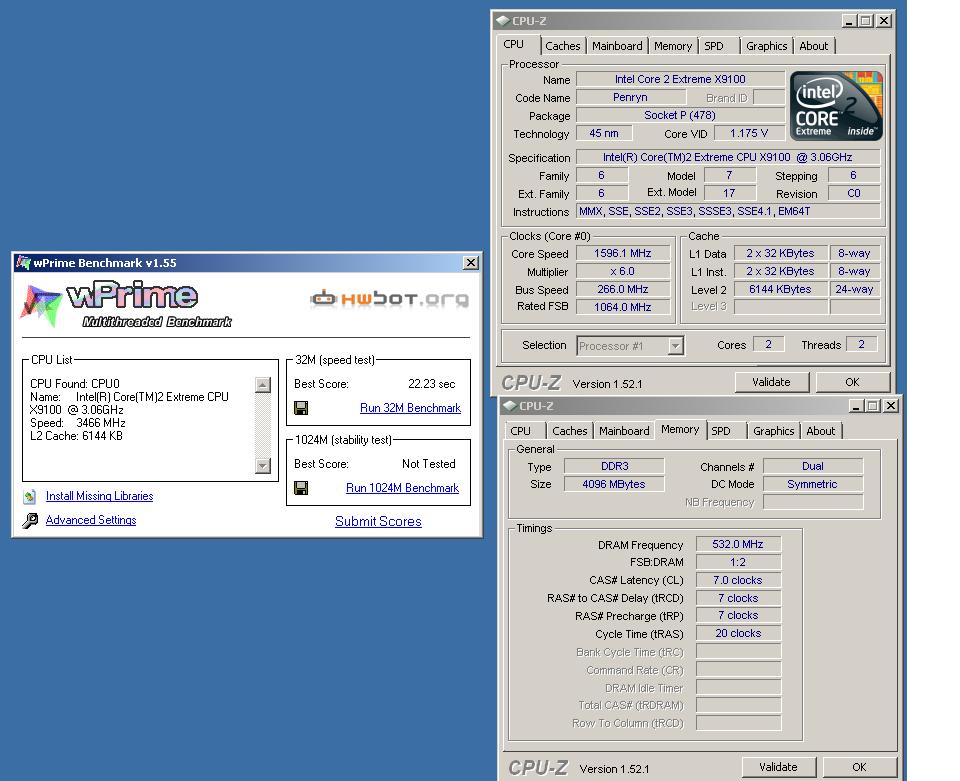Click the Core VID value 1.175 V
960x781 pixels.
pyautogui.click(x=749, y=133)
